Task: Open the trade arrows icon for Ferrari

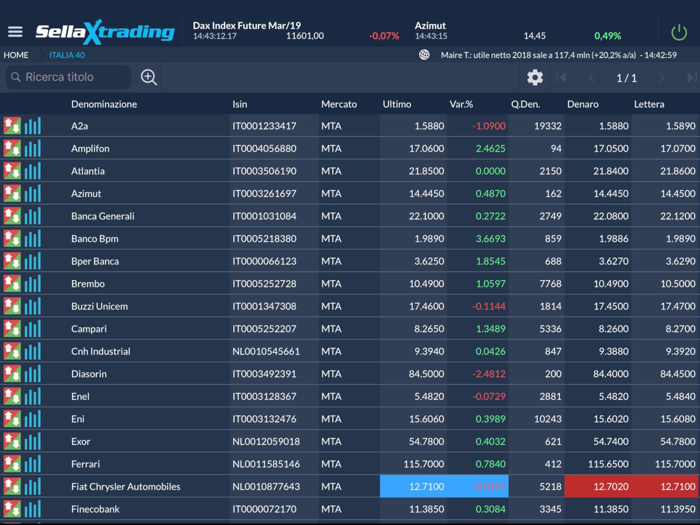Action: pyautogui.click(x=12, y=464)
